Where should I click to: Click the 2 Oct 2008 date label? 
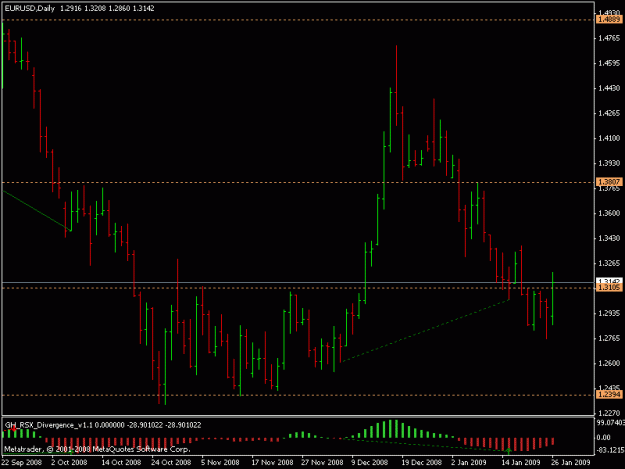[69, 462]
